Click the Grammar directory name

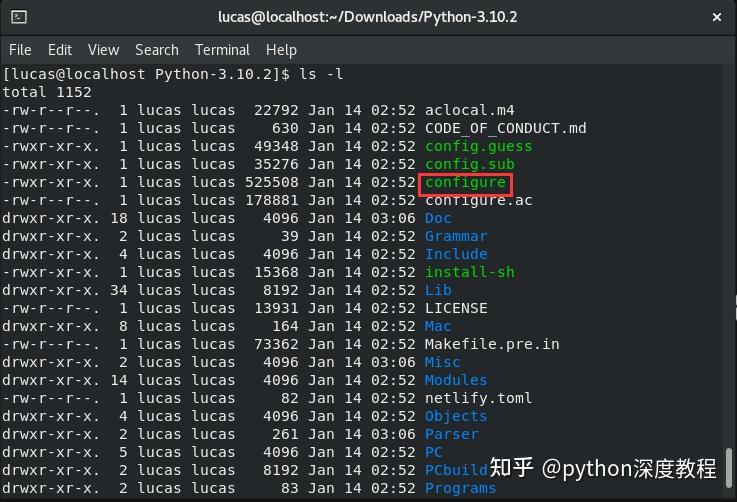pyautogui.click(x=456, y=236)
